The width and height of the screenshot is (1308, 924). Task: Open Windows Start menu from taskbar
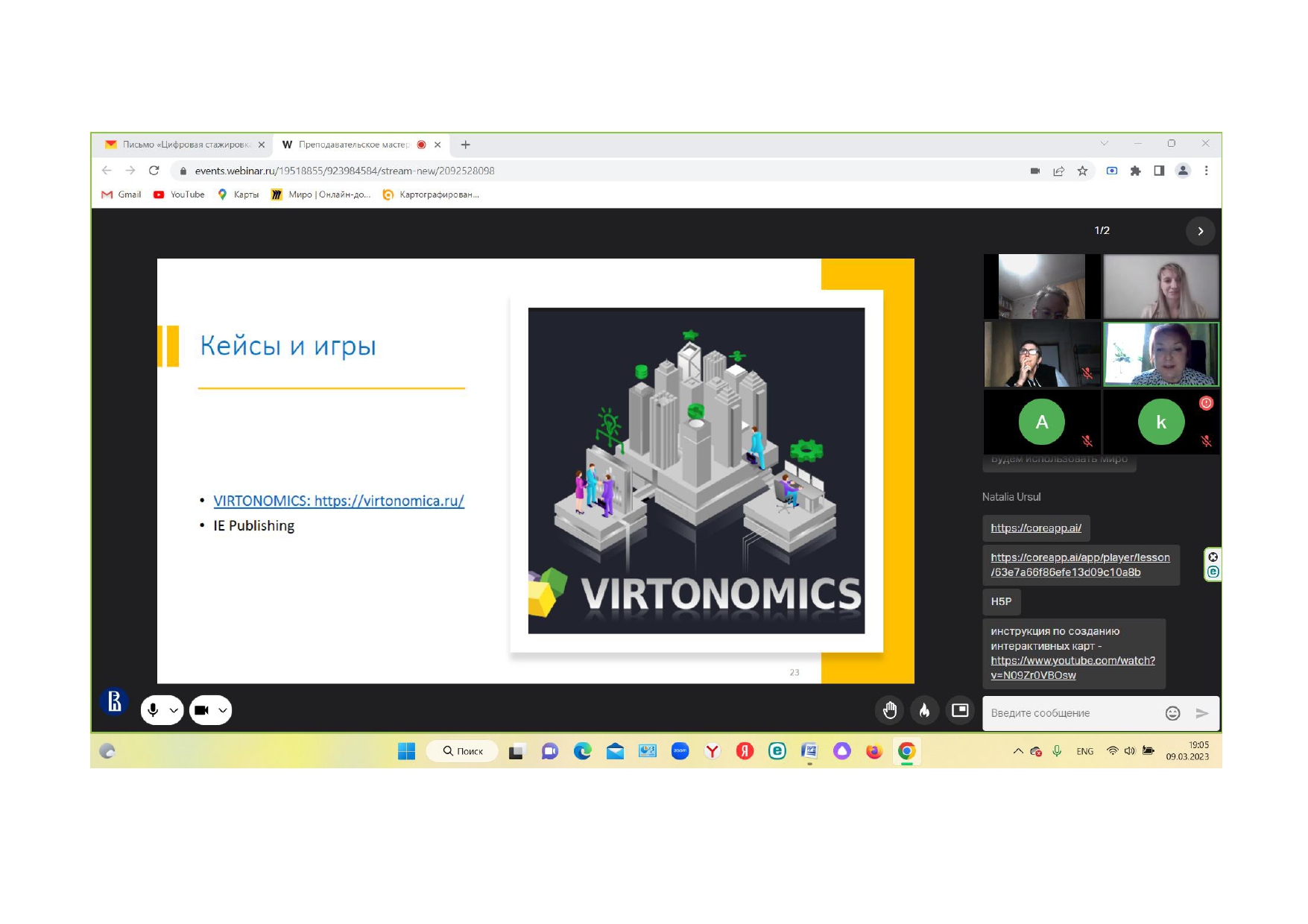(406, 751)
